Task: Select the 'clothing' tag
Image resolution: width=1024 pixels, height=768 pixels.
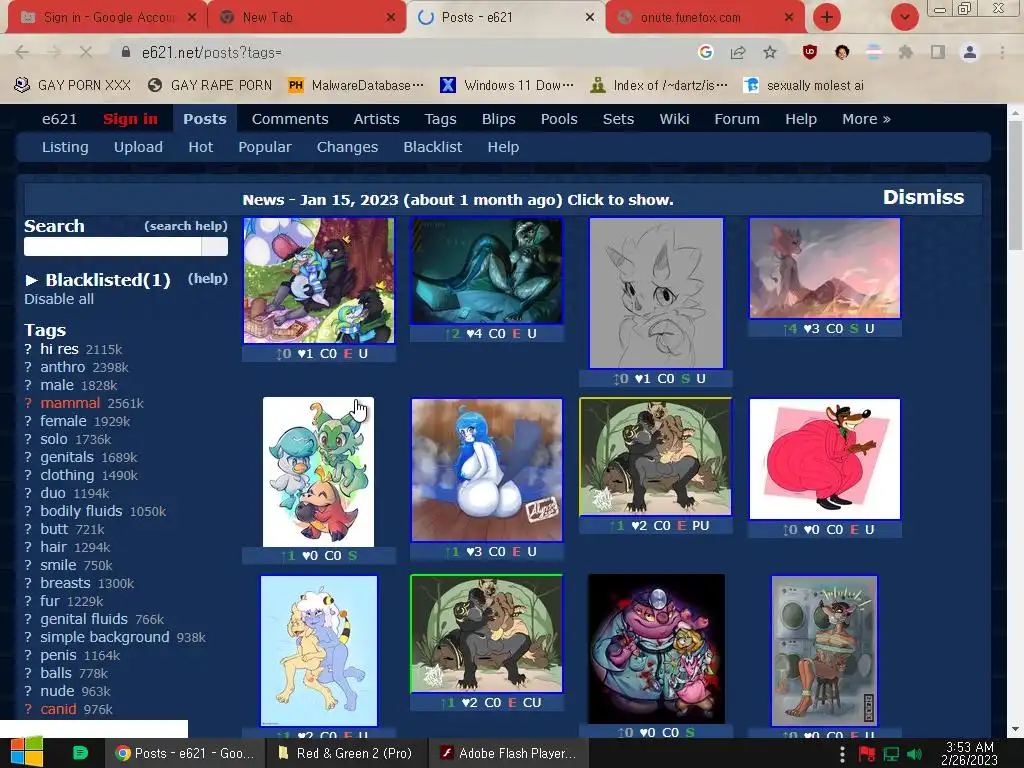Action: coord(67,475)
